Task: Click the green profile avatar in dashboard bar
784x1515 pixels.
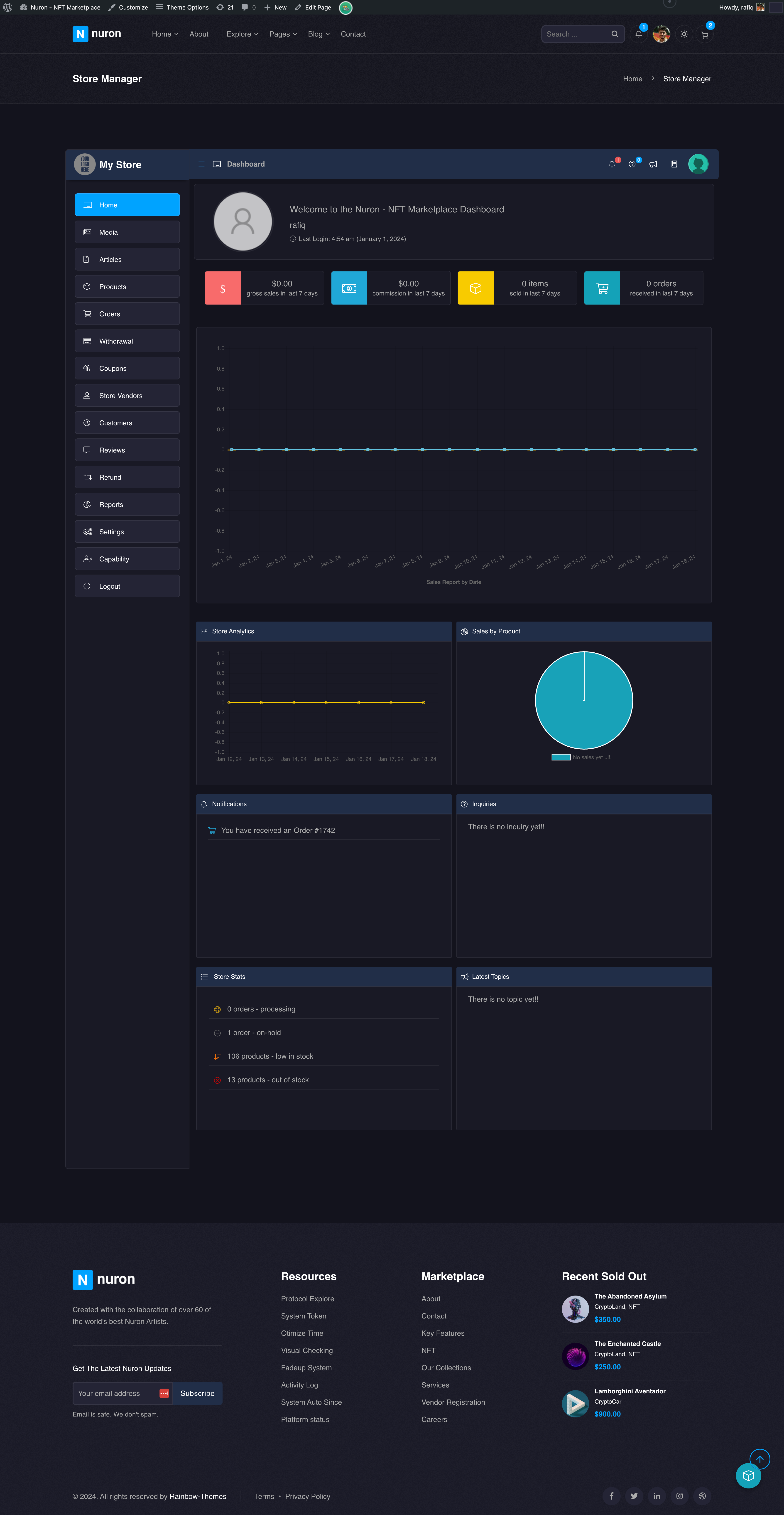Action: [x=698, y=164]
